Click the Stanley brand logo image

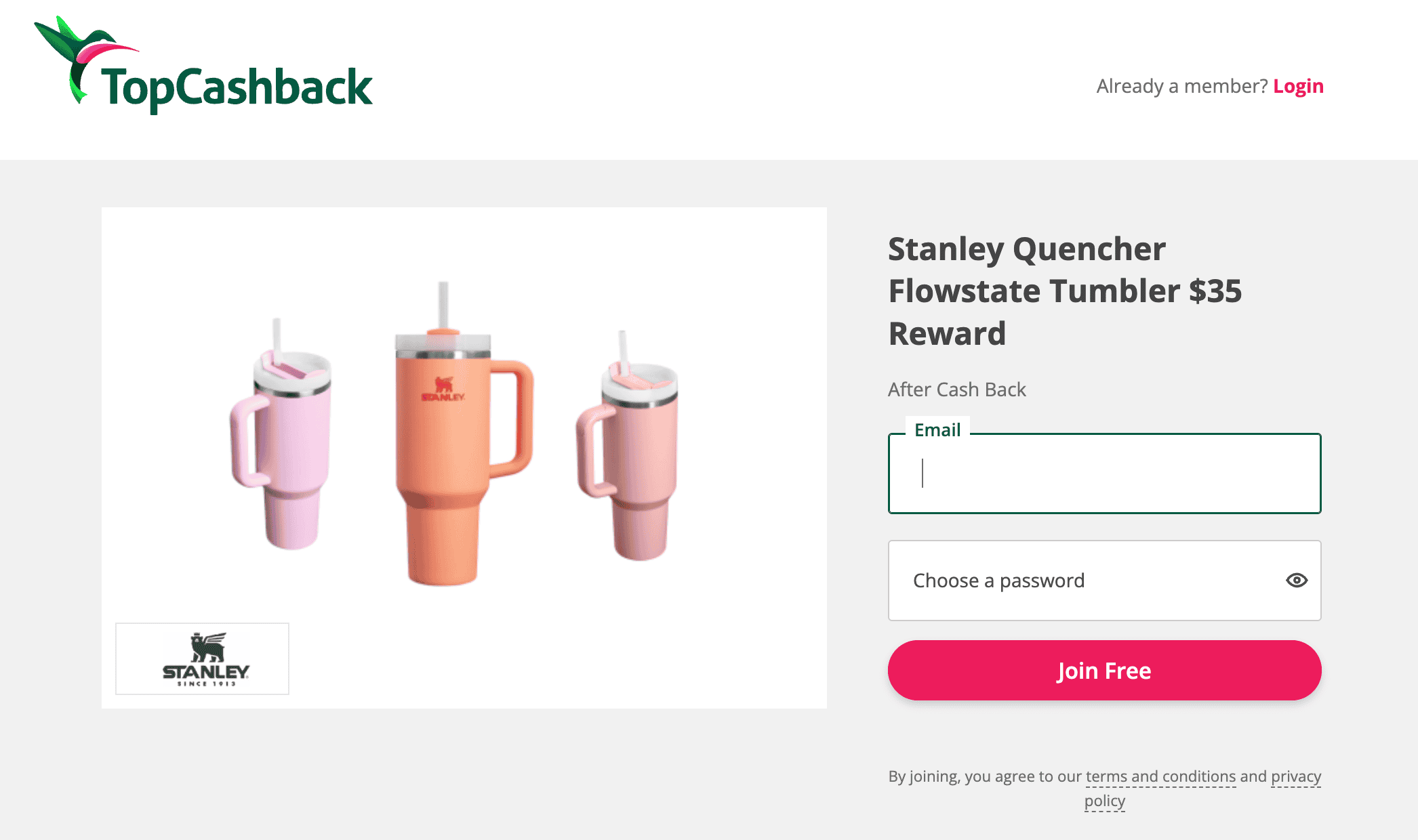(x=201, y=658)
